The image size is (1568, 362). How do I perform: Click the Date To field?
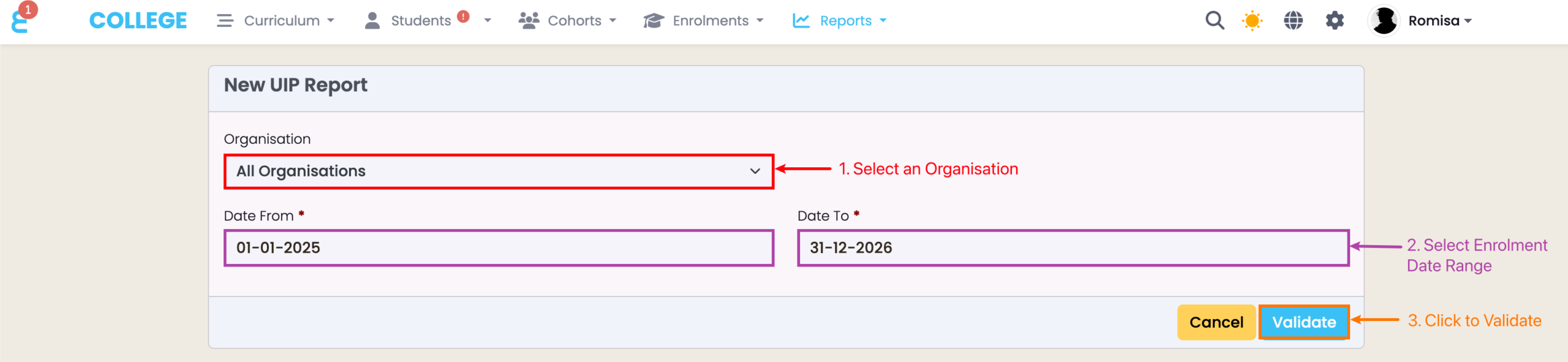[1072, 248]
